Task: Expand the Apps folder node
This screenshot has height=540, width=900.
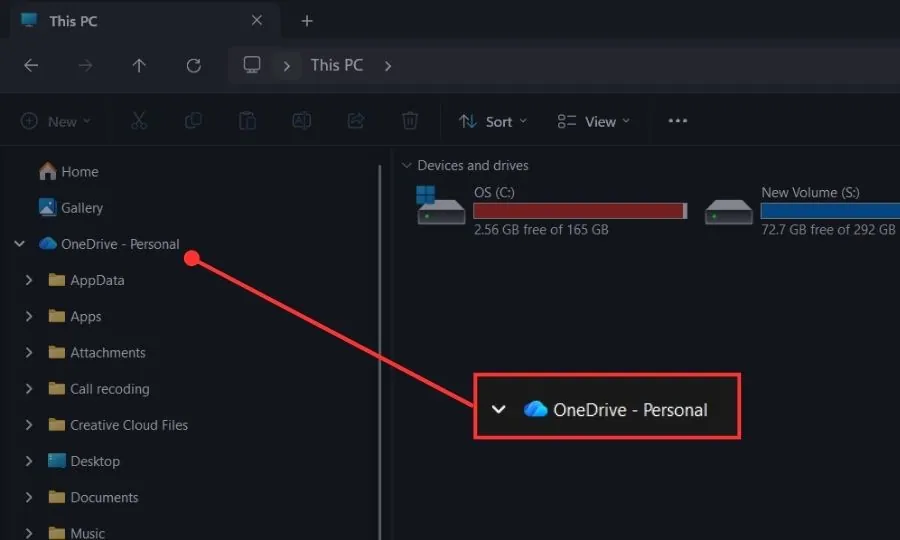Action: 29,316
